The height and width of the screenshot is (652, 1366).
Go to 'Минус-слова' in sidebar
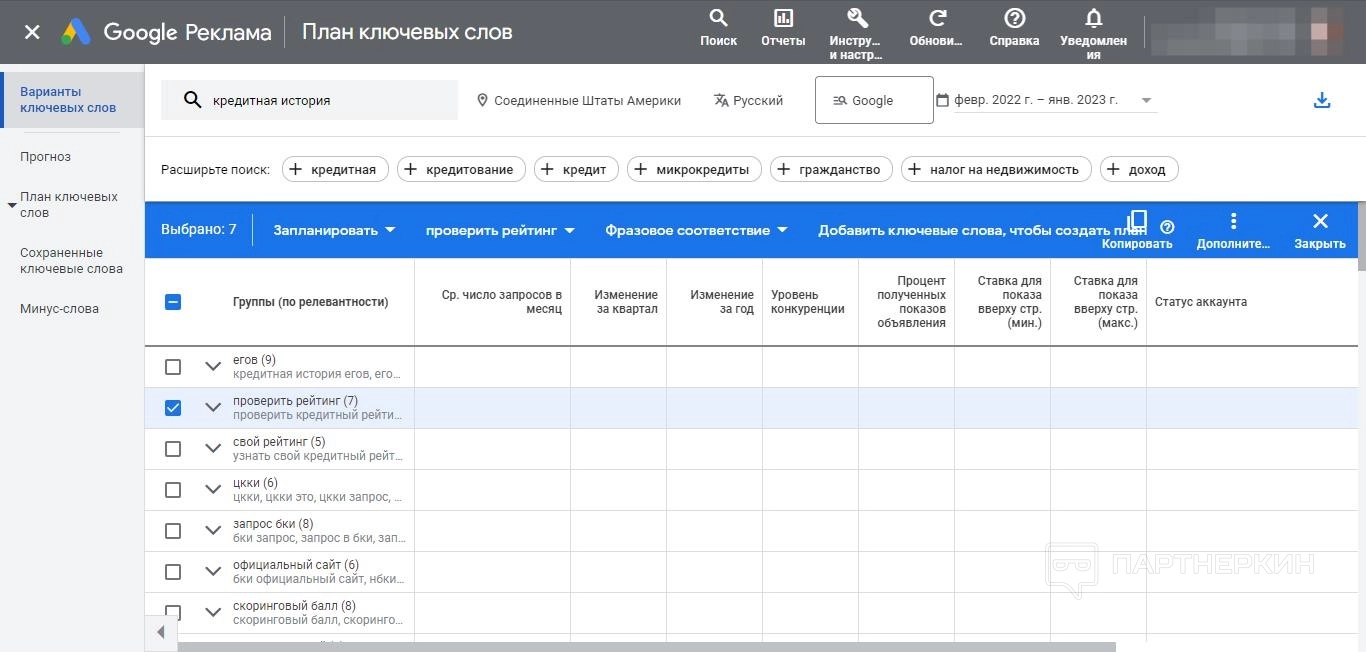(59, 309)
